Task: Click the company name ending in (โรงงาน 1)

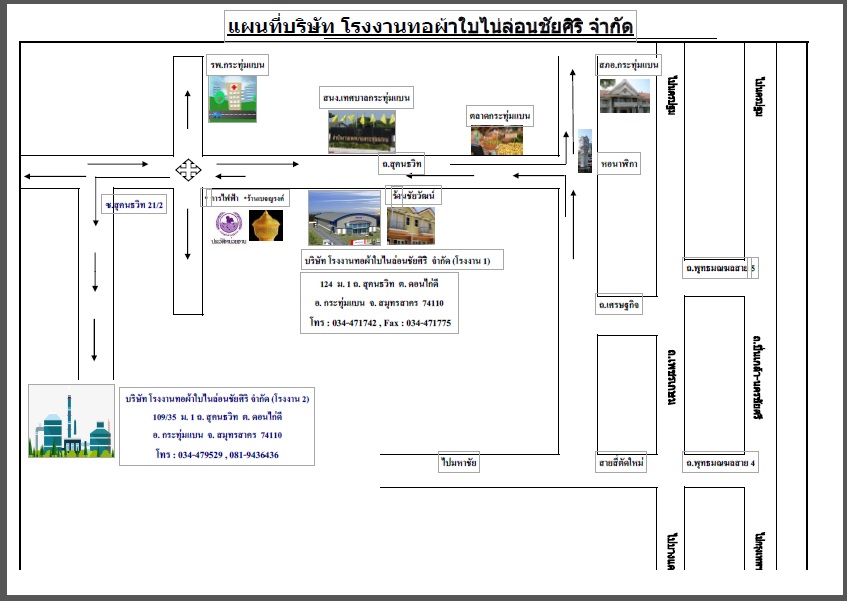Action: point(398,260)
